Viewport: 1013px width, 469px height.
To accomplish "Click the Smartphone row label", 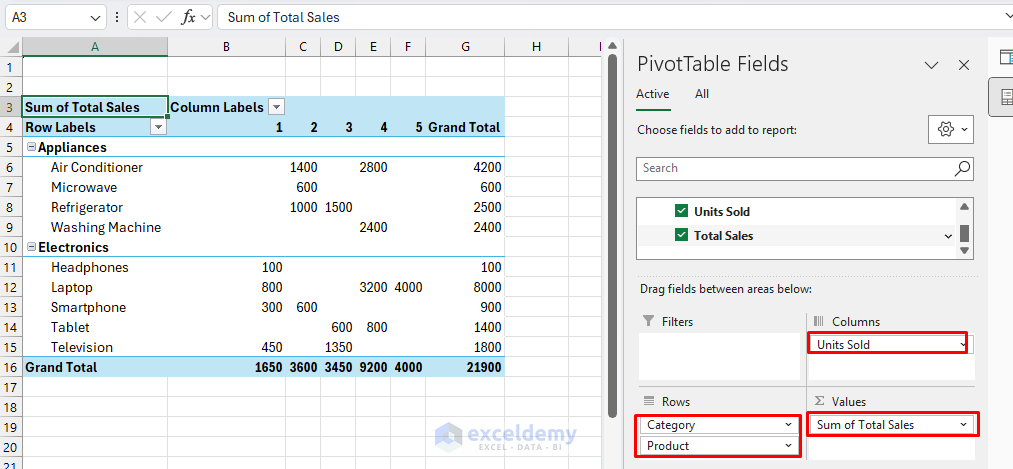I will pyautogui.click(x=89, y=307).
